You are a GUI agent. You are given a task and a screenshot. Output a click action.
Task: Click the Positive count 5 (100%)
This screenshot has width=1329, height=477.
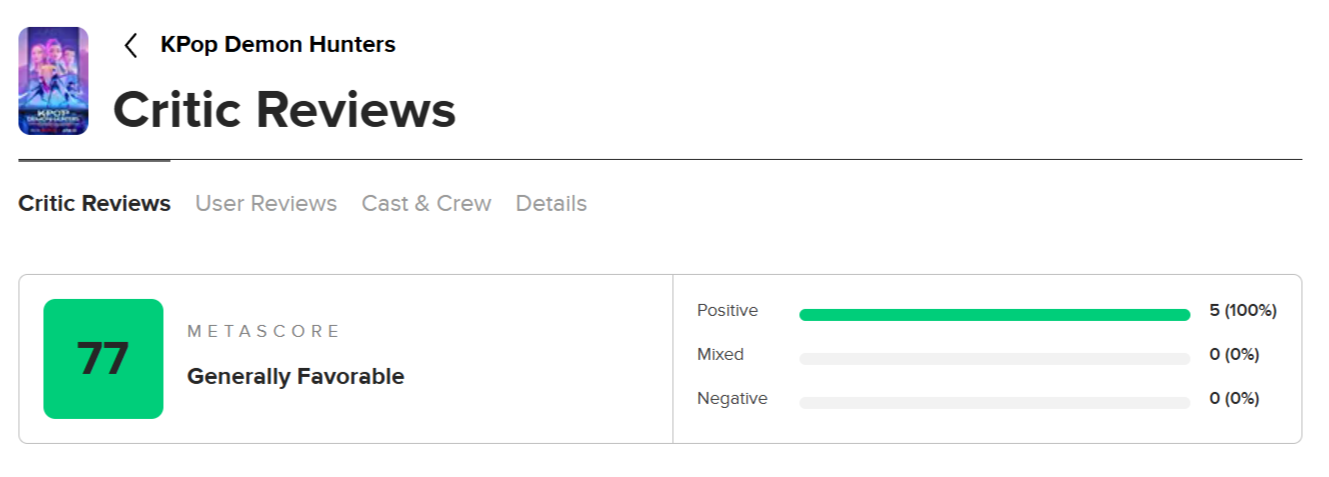point(1243,311)
